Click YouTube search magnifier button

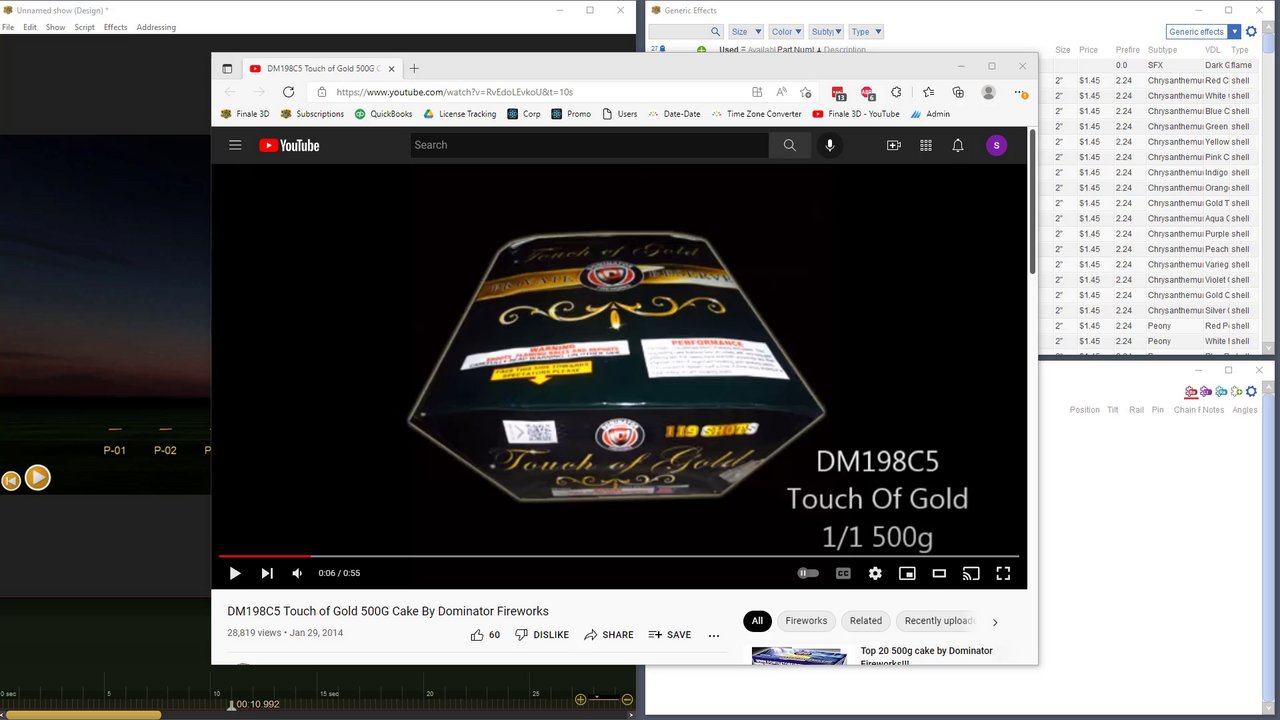790,145
